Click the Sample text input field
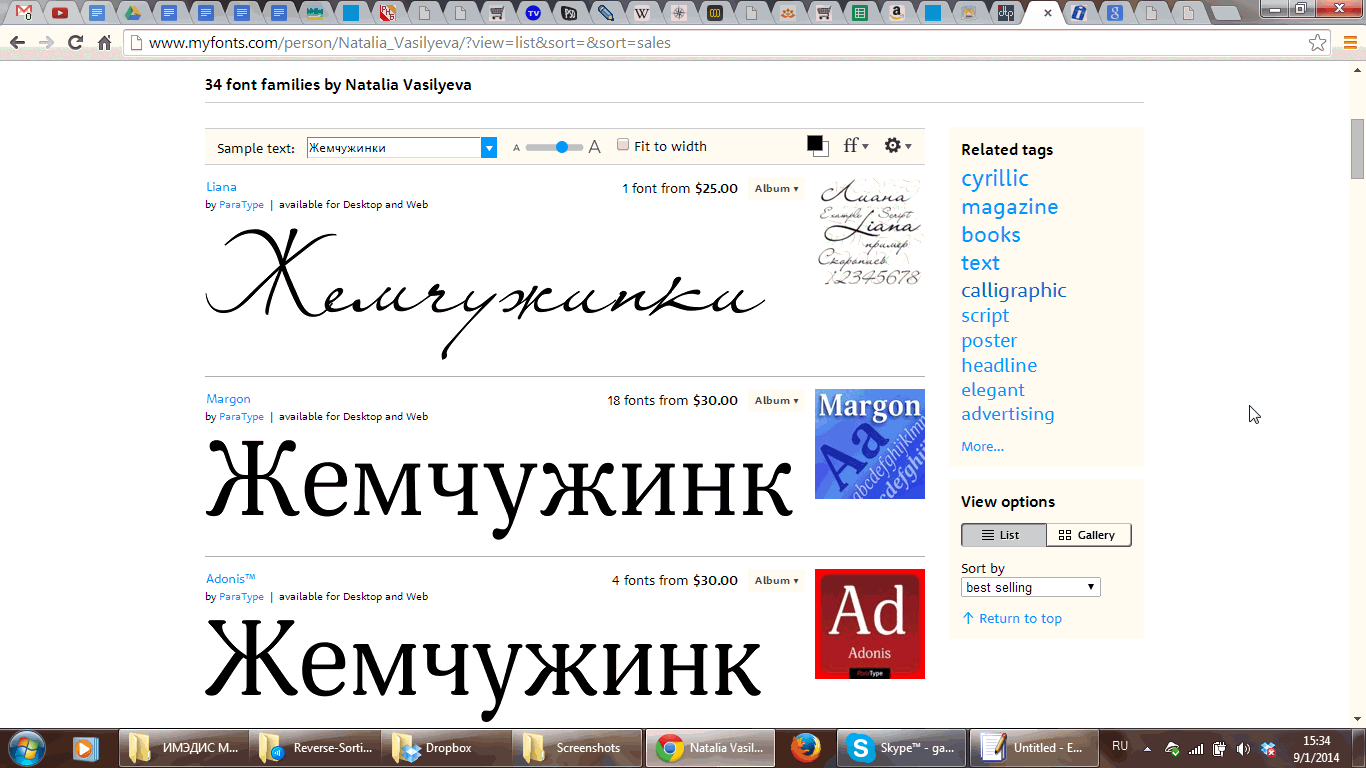This screenshot has width=1366, height=768. pos(394,148)
